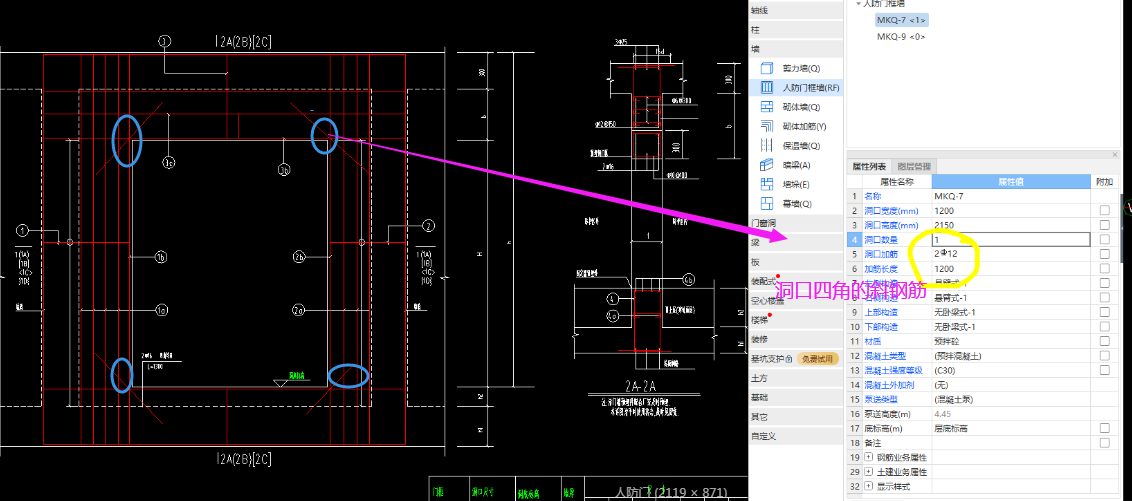Select the 剪力墙(Q) shear wall icon
The height and width of the screenshot is (501, 1132).
coord(767,69)
